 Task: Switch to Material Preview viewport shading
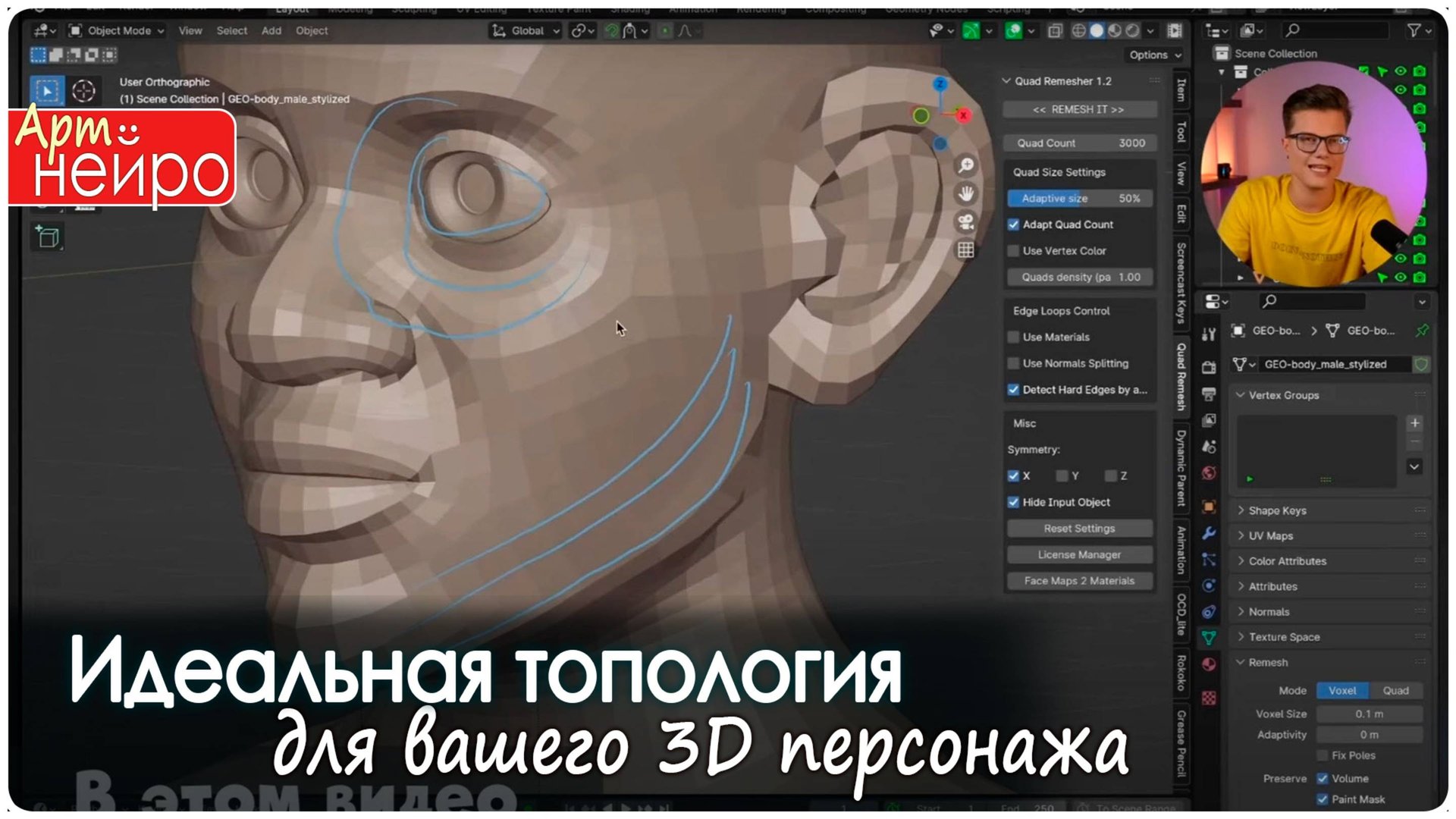(x=1113, y=31)
